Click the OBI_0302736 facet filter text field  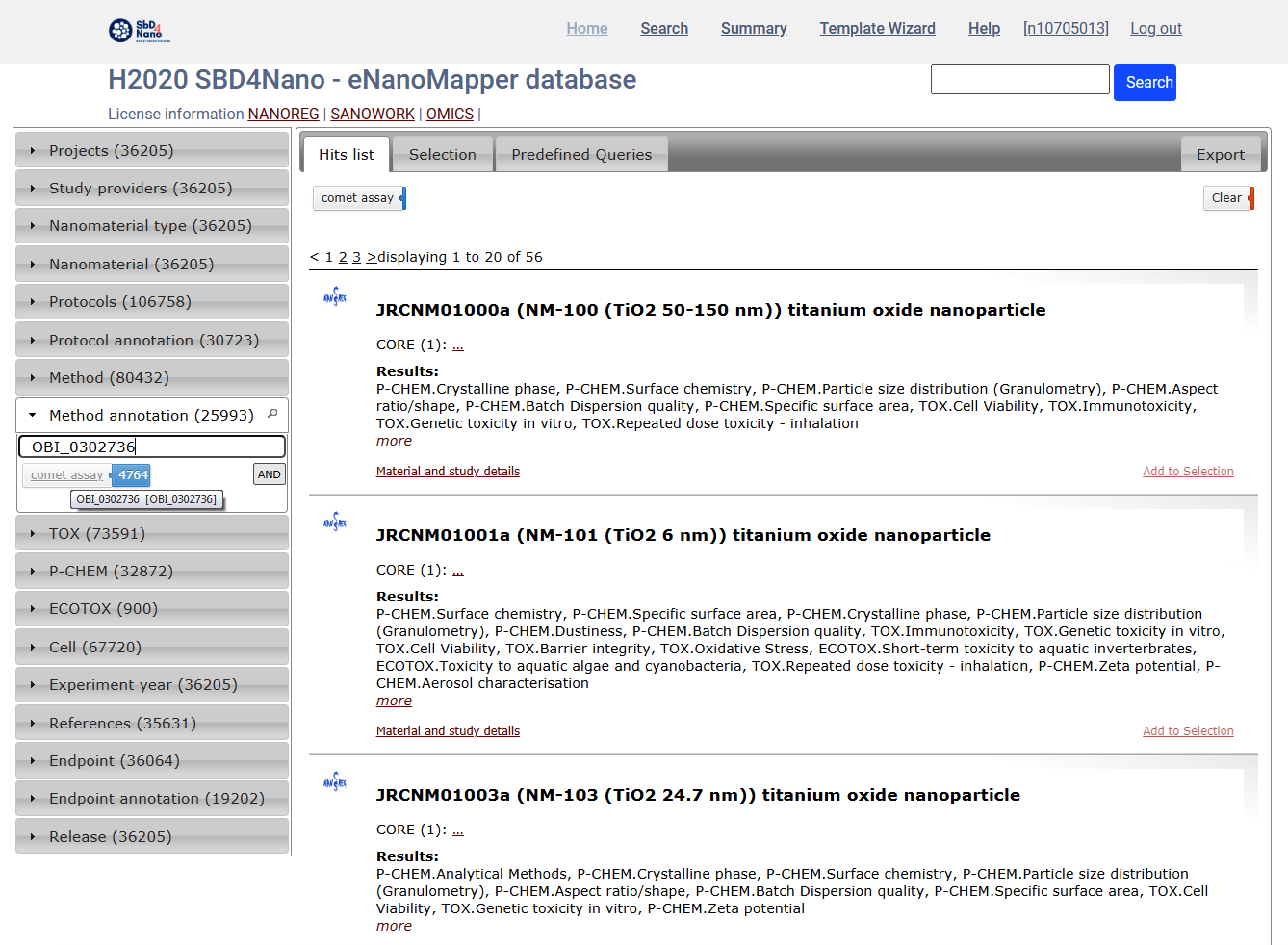152,447
